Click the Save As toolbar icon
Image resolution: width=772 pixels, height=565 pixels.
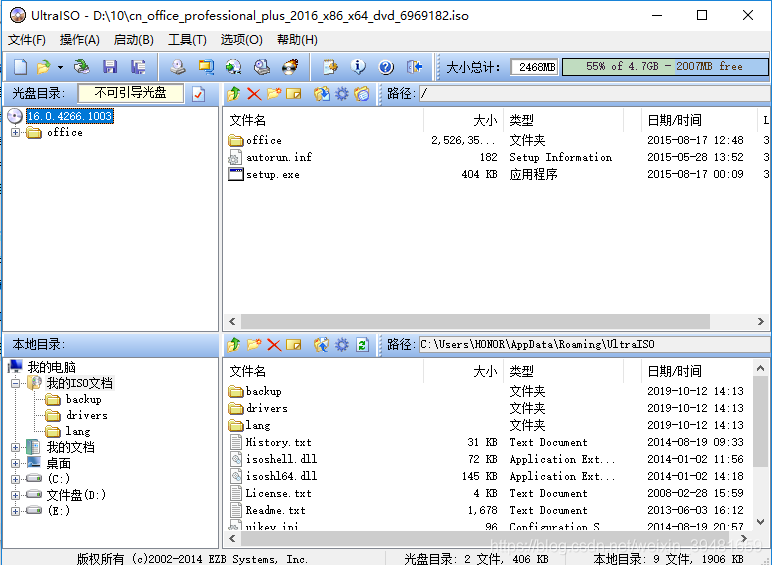[138, 66]
